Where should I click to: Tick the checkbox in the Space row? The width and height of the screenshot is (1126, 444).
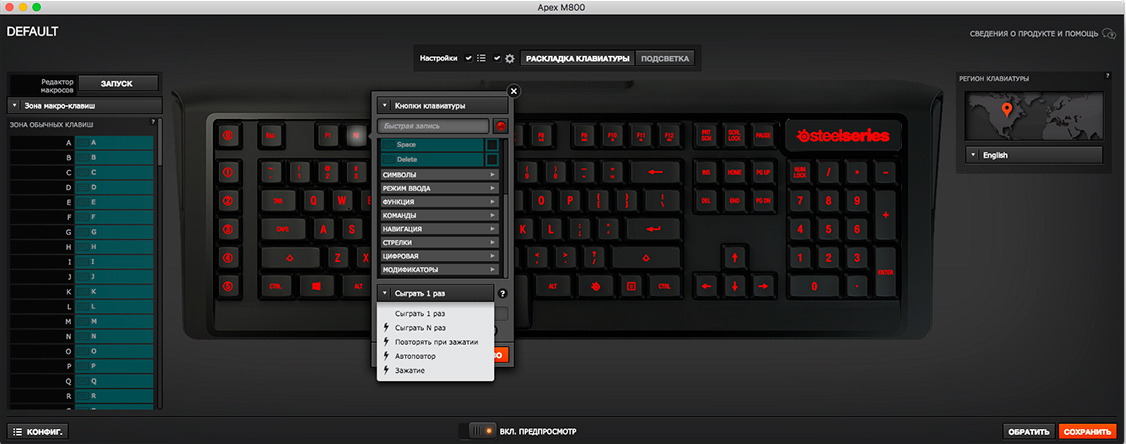click(492, 145)
